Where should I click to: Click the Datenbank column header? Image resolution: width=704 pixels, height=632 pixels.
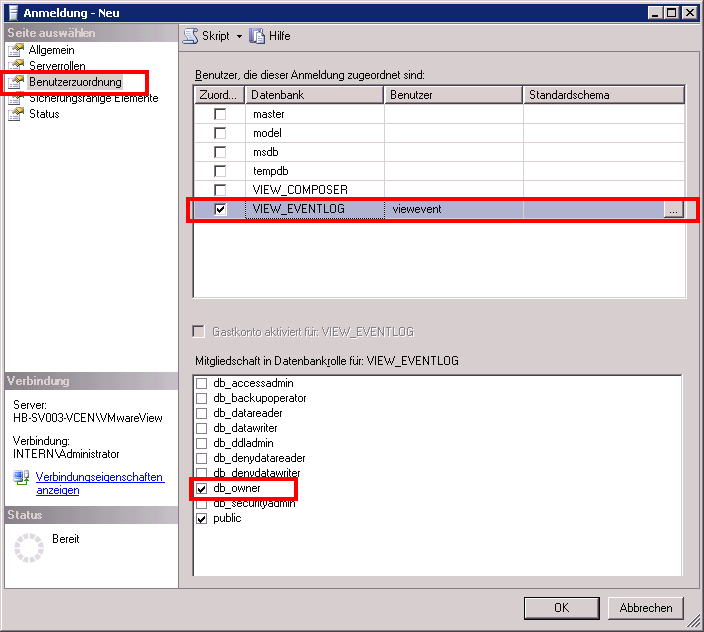[314, 95]
